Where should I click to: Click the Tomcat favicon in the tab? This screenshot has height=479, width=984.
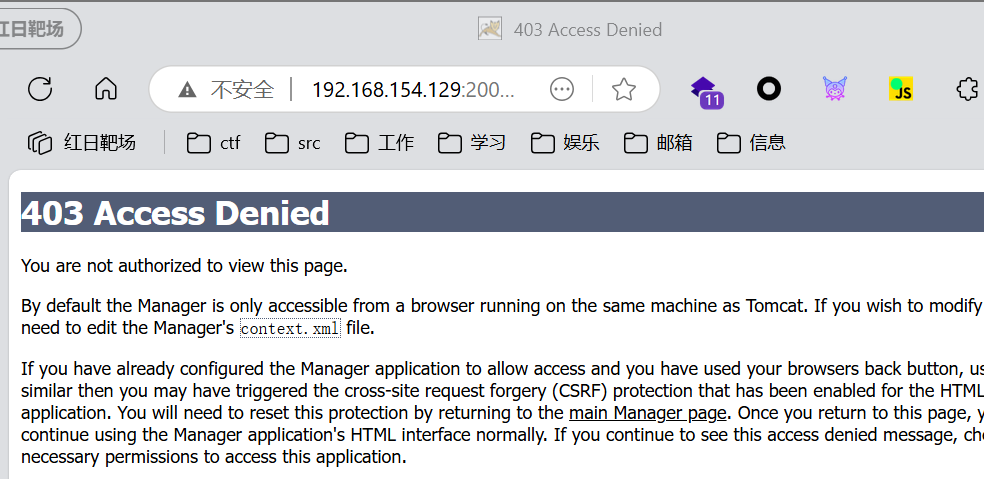point(489,29)
